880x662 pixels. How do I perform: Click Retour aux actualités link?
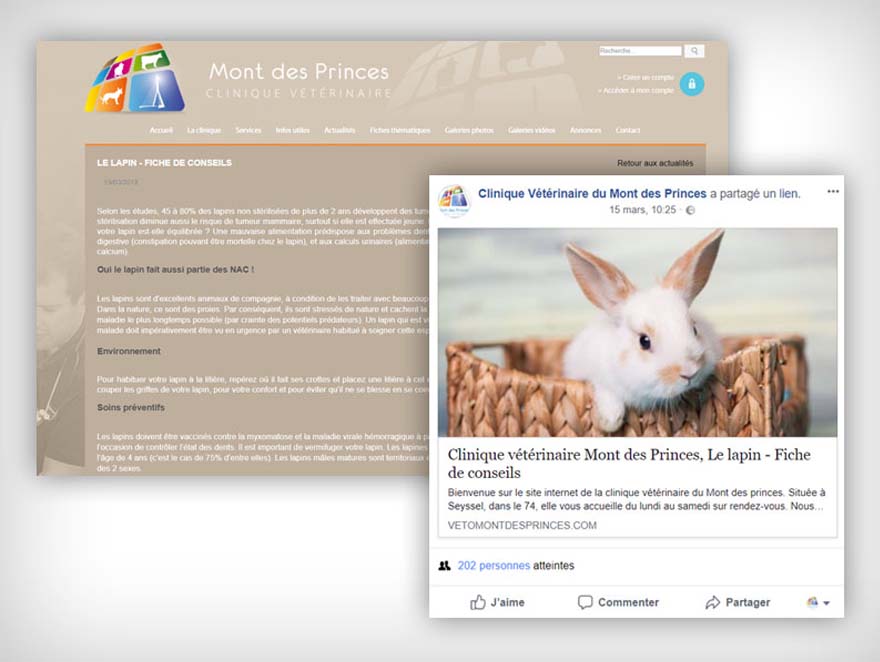pos(655,163)
